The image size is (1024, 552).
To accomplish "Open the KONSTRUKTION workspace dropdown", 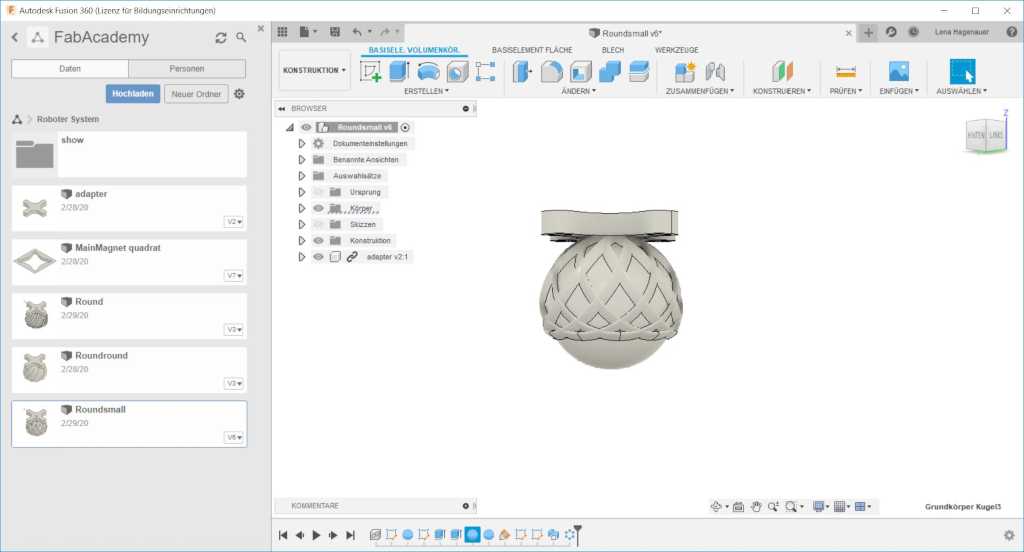I will point(314,70).
